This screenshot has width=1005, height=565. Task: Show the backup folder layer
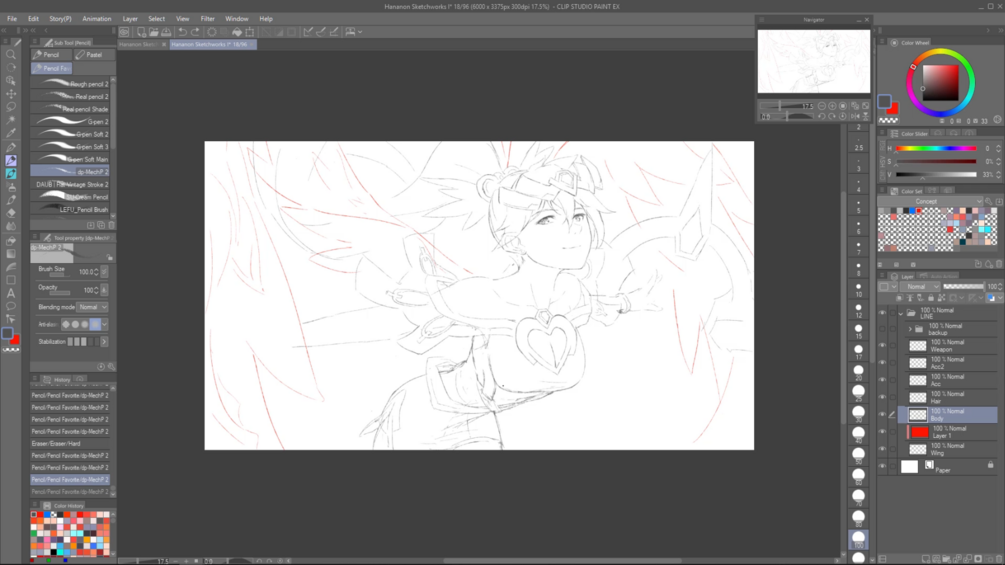click(883, 329)
